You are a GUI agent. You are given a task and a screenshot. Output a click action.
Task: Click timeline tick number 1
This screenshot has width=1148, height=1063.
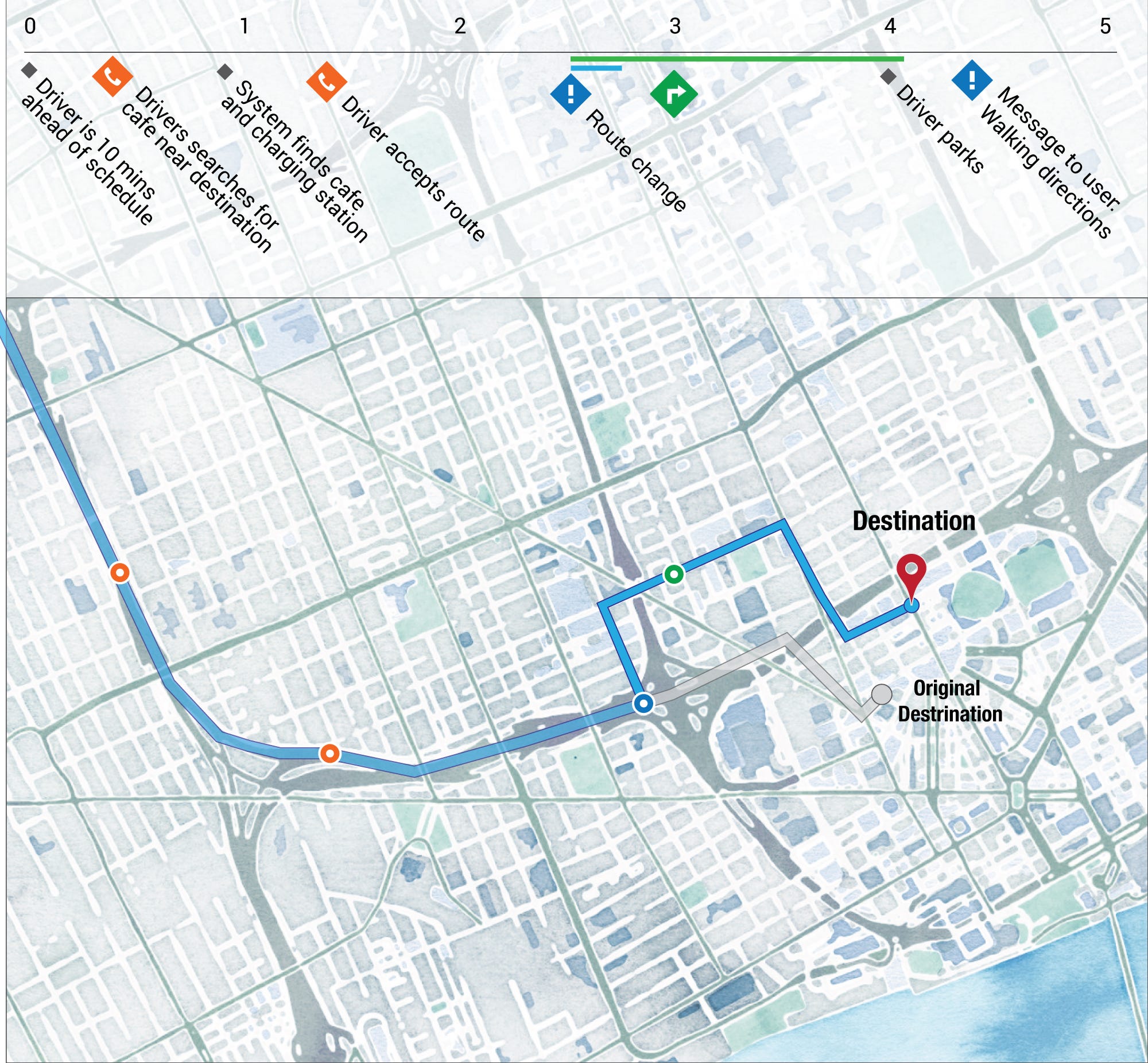(x=245, y=26)
